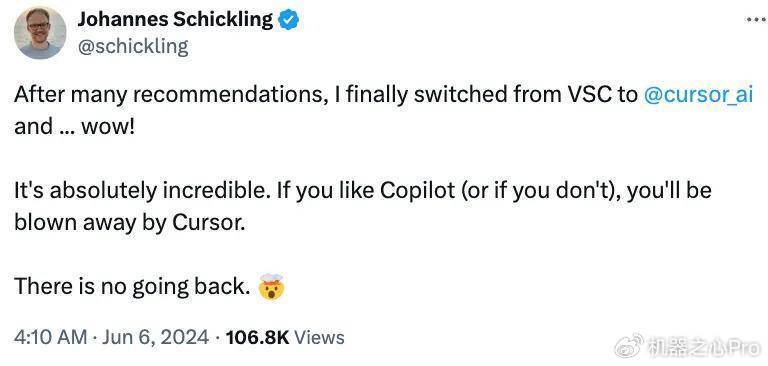Click the Weibo eye logo watermark
768x366 pixels.
629,346
